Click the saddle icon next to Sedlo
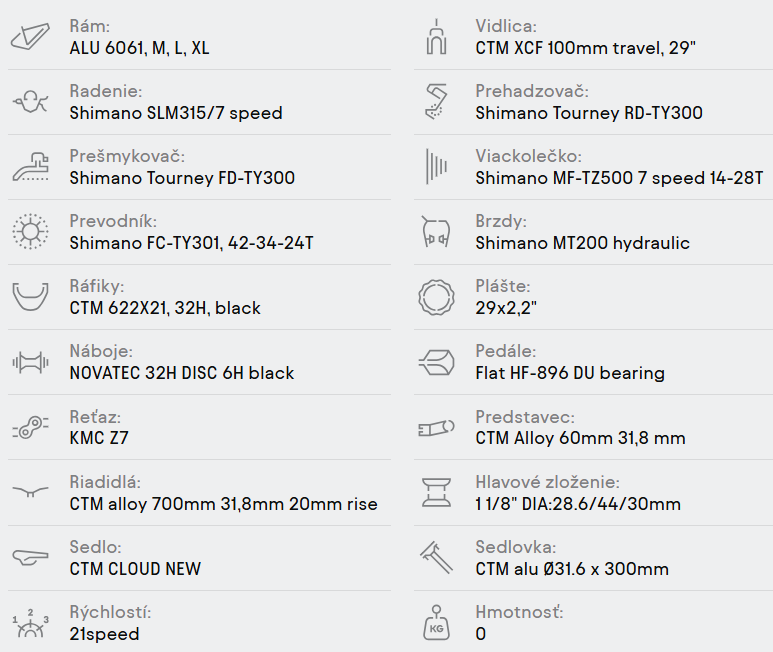This screenshot has width=773, height=652. point(29,558)
